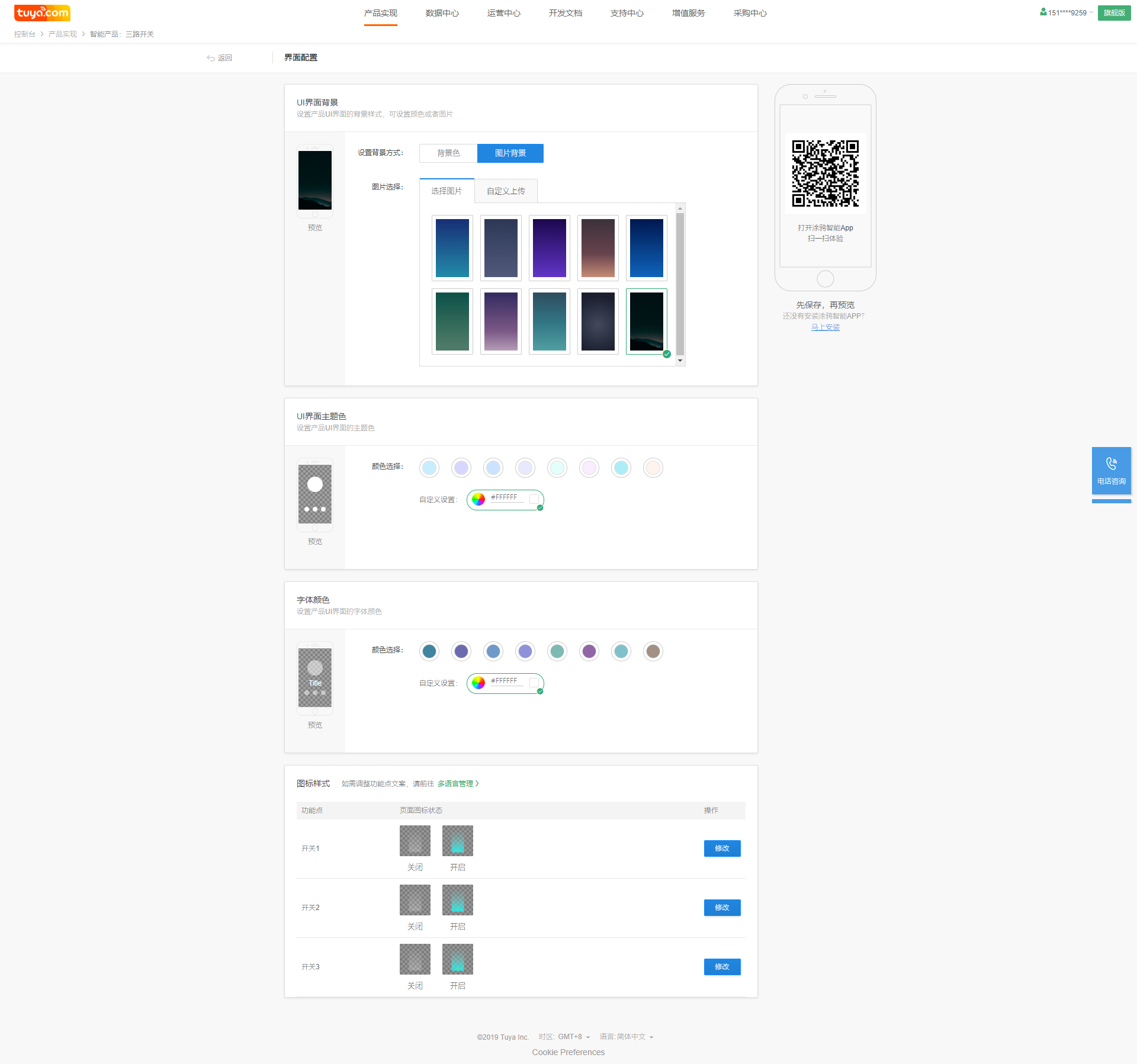The height and width of the screenshot is (1064, 1137).
Task: Switch background mode to 背景色
Action: tap(448, 153)
